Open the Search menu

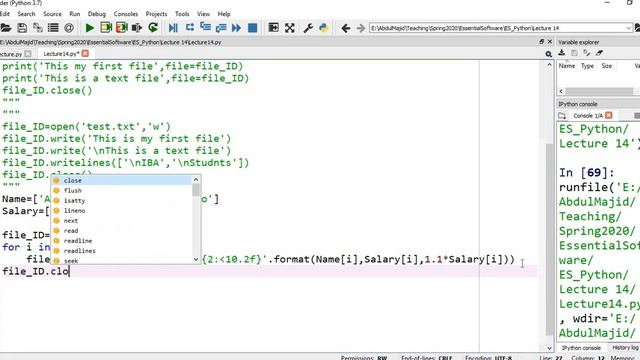(26, 14)
